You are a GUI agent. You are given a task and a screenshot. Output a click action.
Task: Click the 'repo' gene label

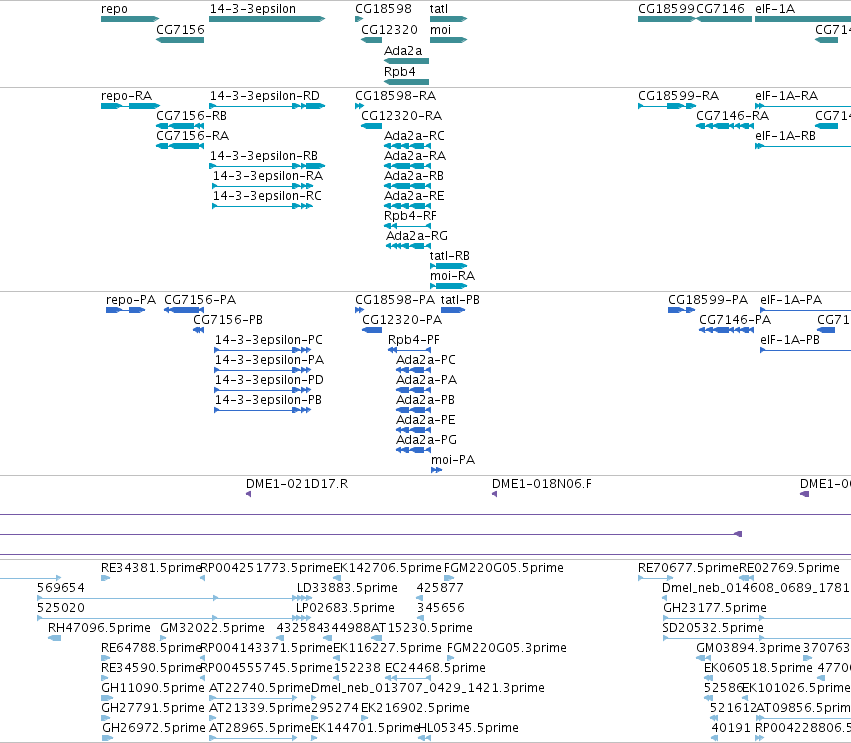click(115, 9)
